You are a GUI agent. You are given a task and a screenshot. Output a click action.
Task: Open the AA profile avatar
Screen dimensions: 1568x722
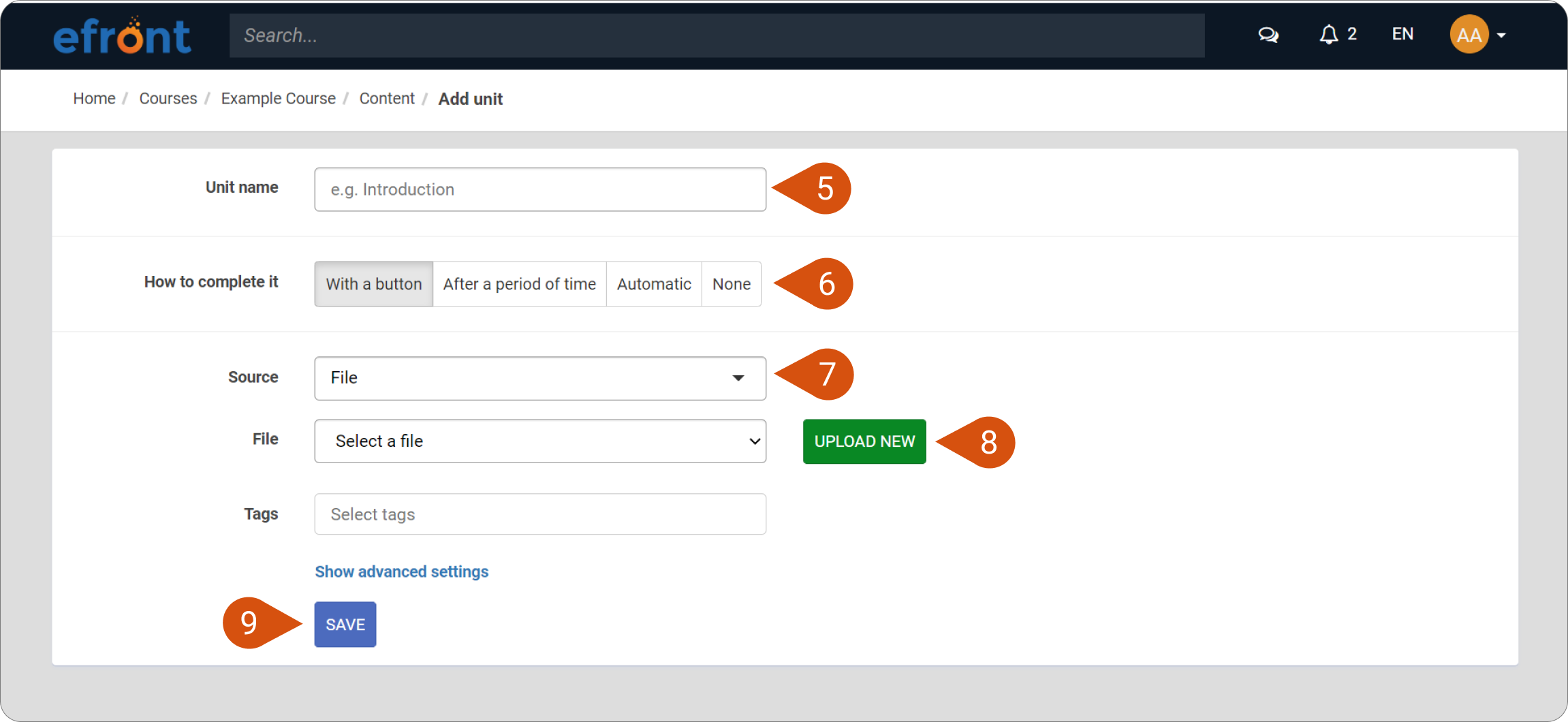[1469, 34]
